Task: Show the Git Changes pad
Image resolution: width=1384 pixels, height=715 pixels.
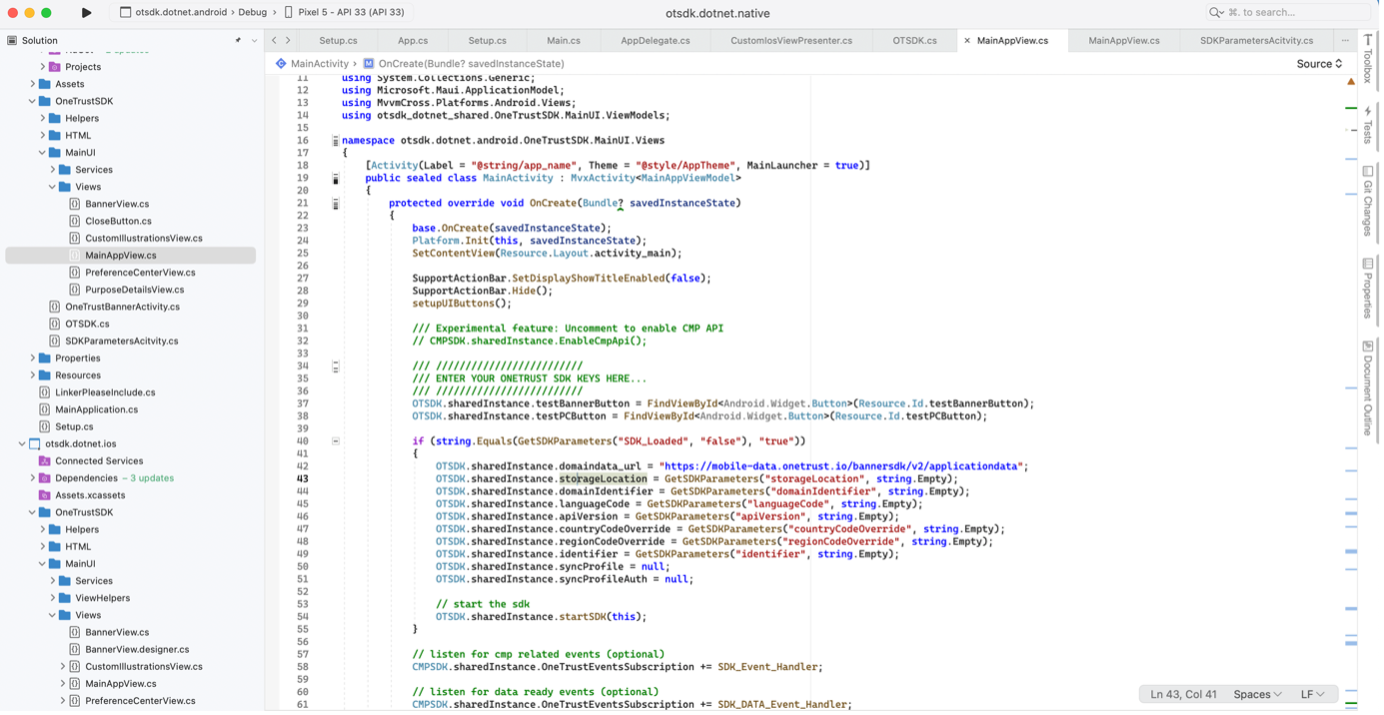Action: 1368,201
